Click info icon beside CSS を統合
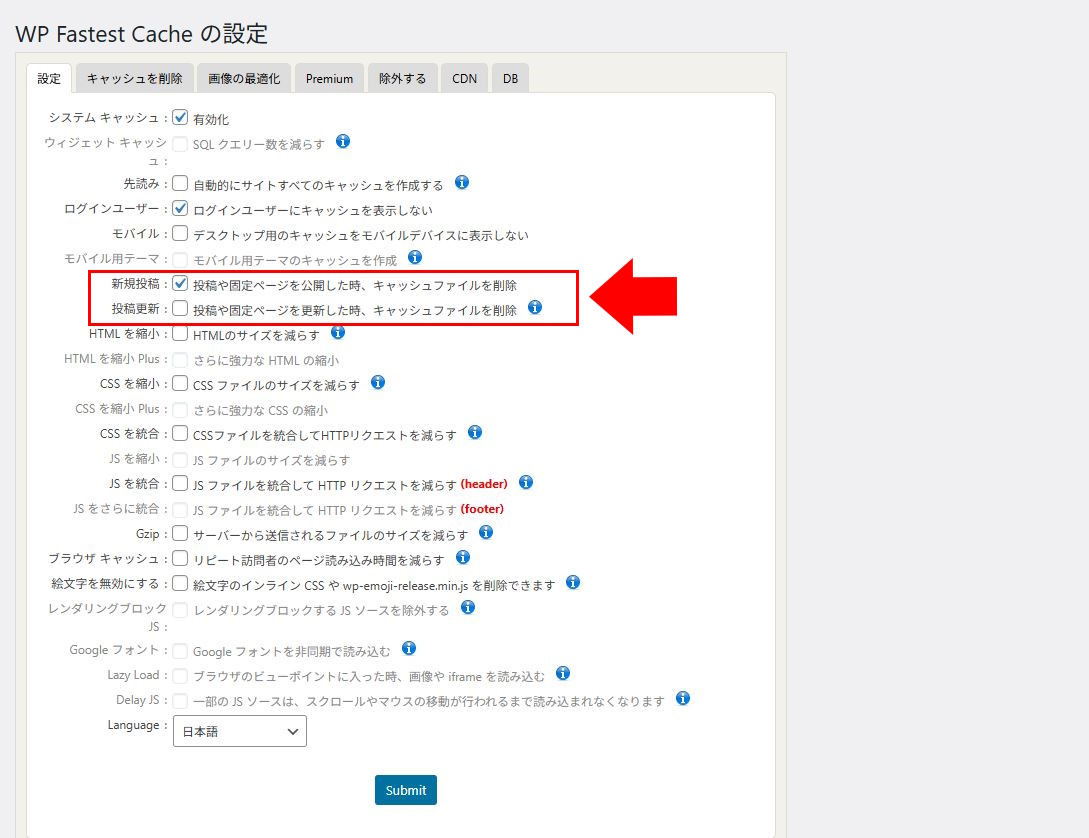 [x=475, y=433]
